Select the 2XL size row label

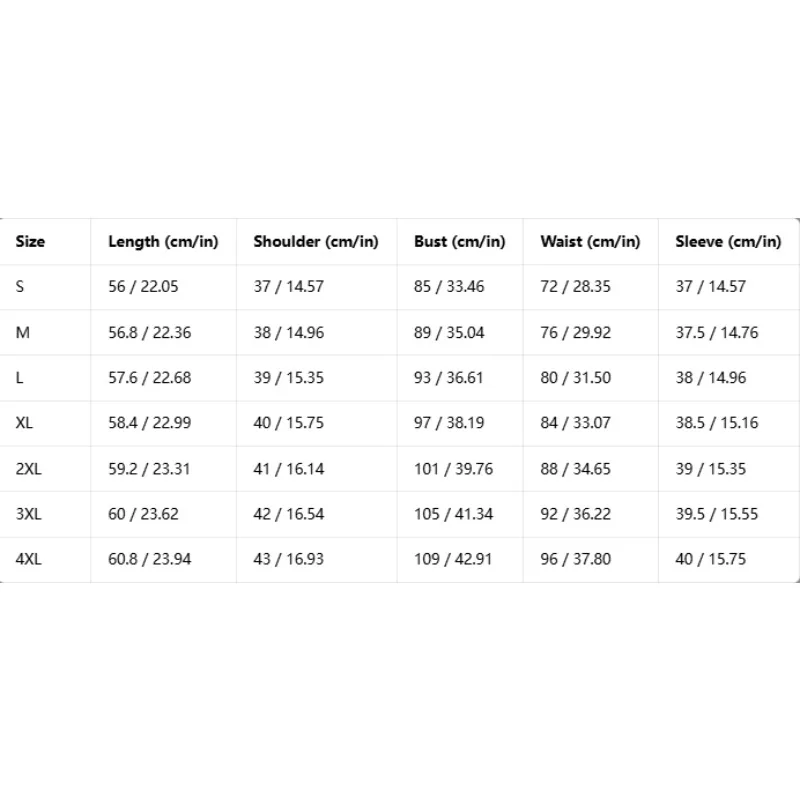tap(29, 468)
